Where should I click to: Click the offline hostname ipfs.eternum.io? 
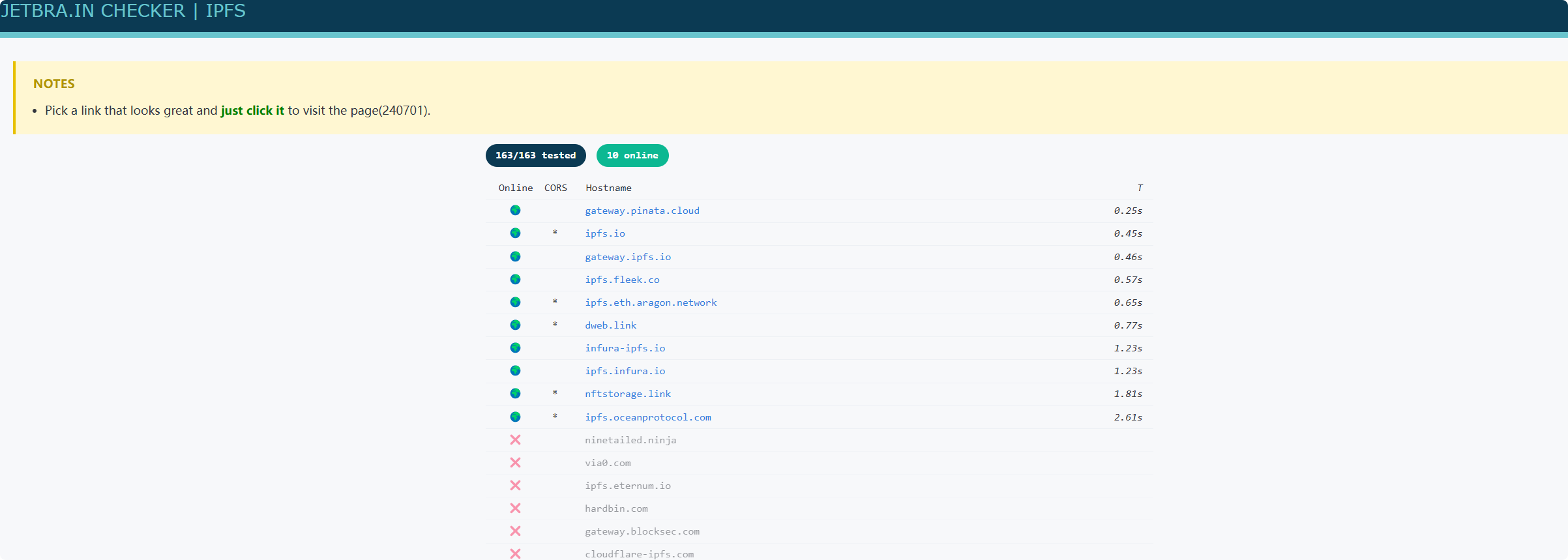(x=628, y=486)
